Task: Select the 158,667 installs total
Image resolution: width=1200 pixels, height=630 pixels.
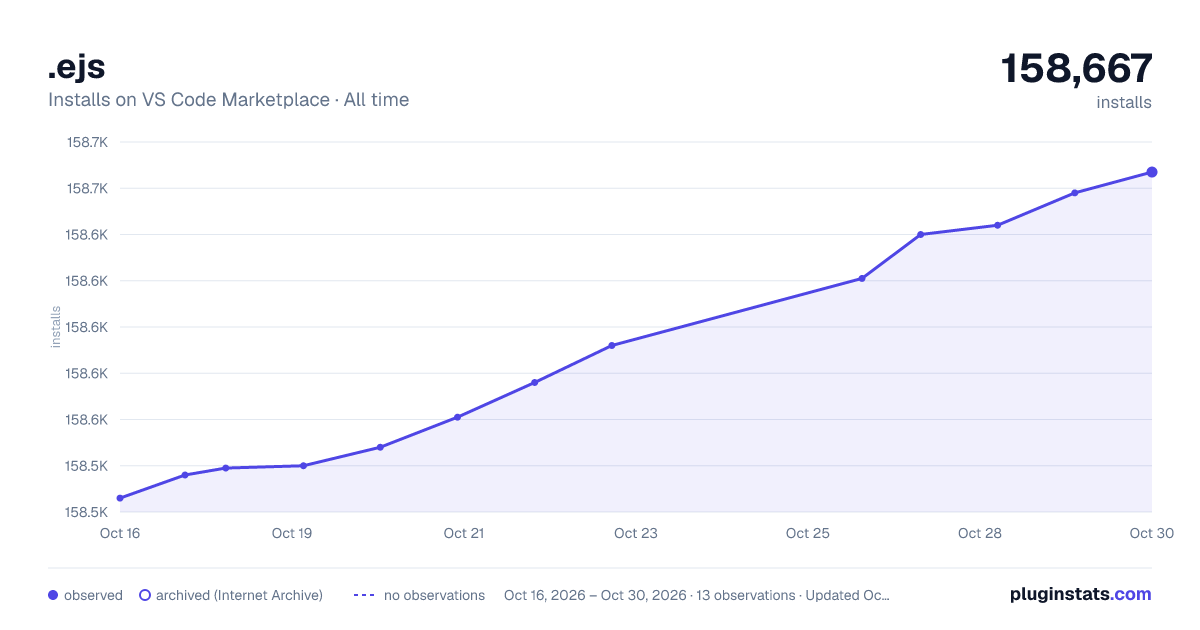Action: 1077,69
